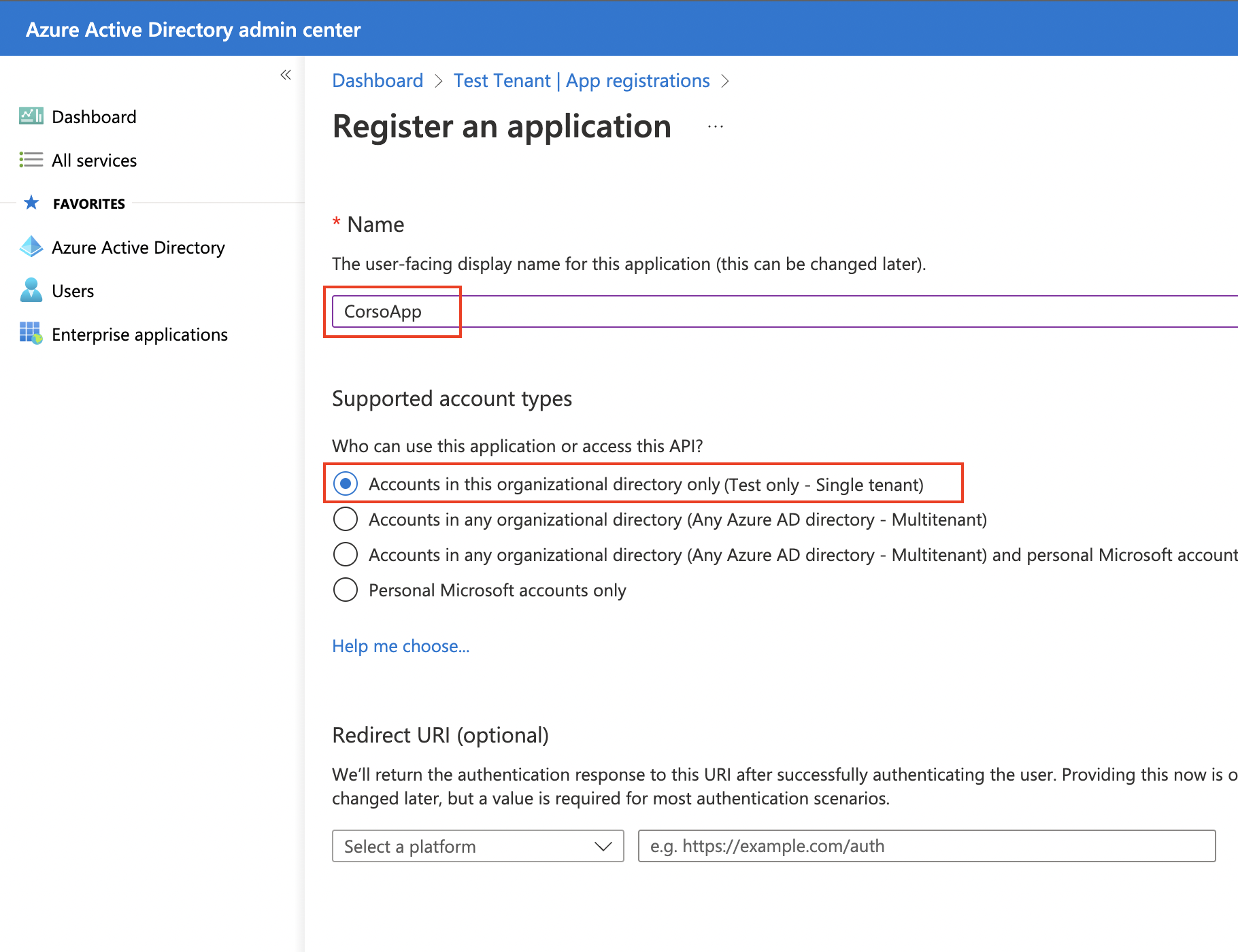The height and width of the screenshot is (952, 1238).
Task: Click the Help me choose link
Action: (x=400, y=646)
